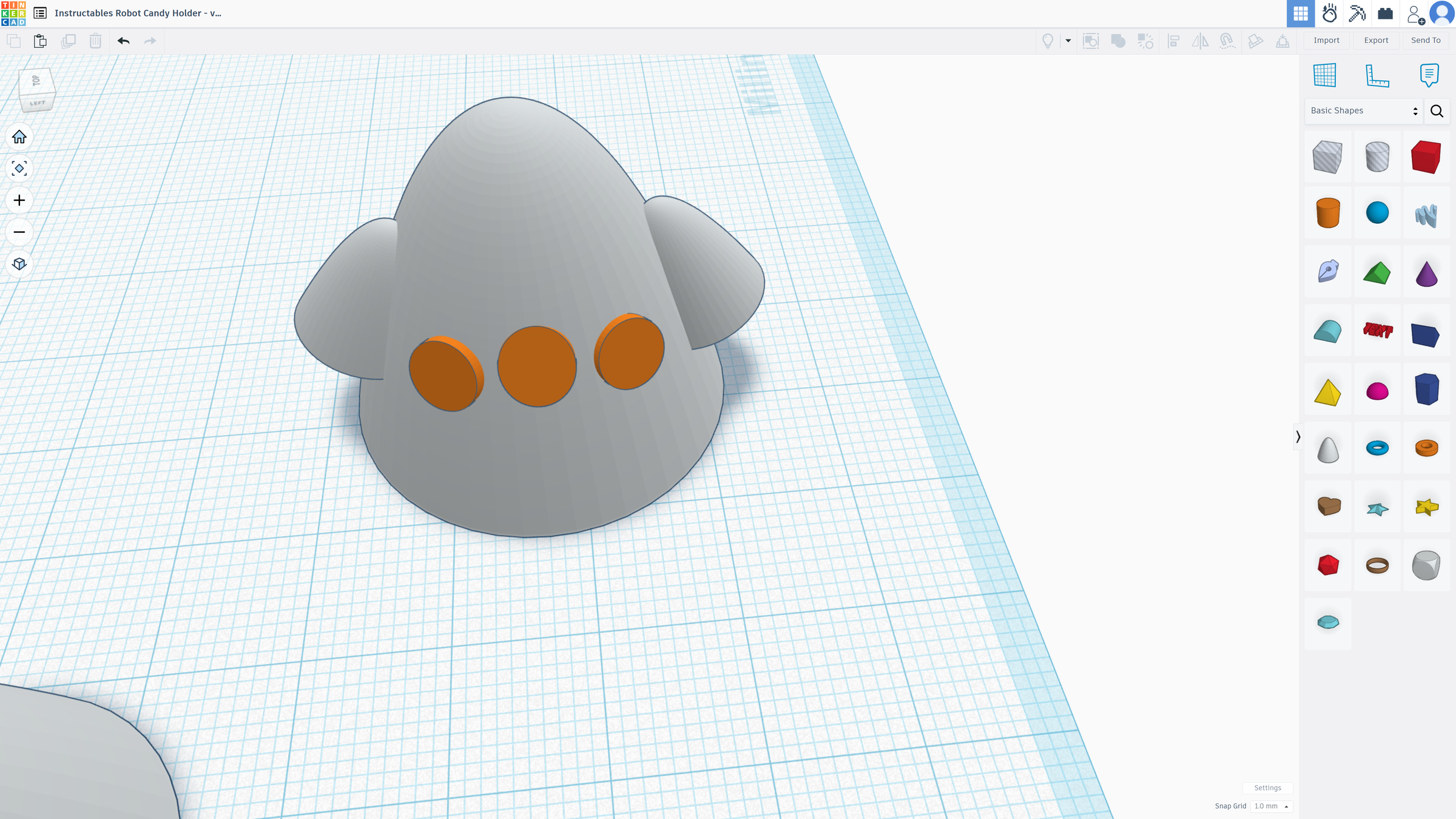Screen dimensions: 1456x819
Task: Select the green Roof shape
Action: pos(1377,272)
